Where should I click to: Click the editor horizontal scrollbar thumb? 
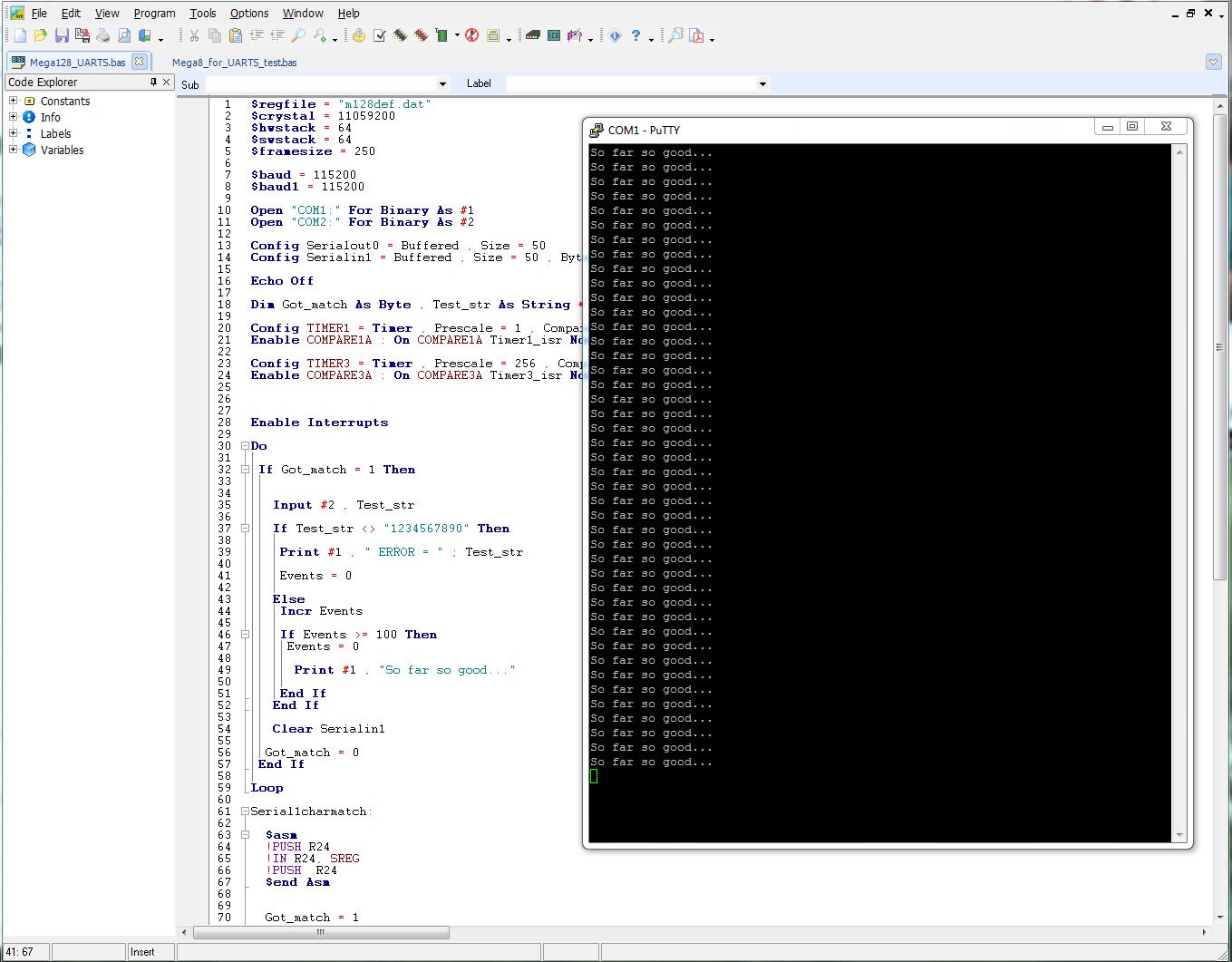(321, 932)
